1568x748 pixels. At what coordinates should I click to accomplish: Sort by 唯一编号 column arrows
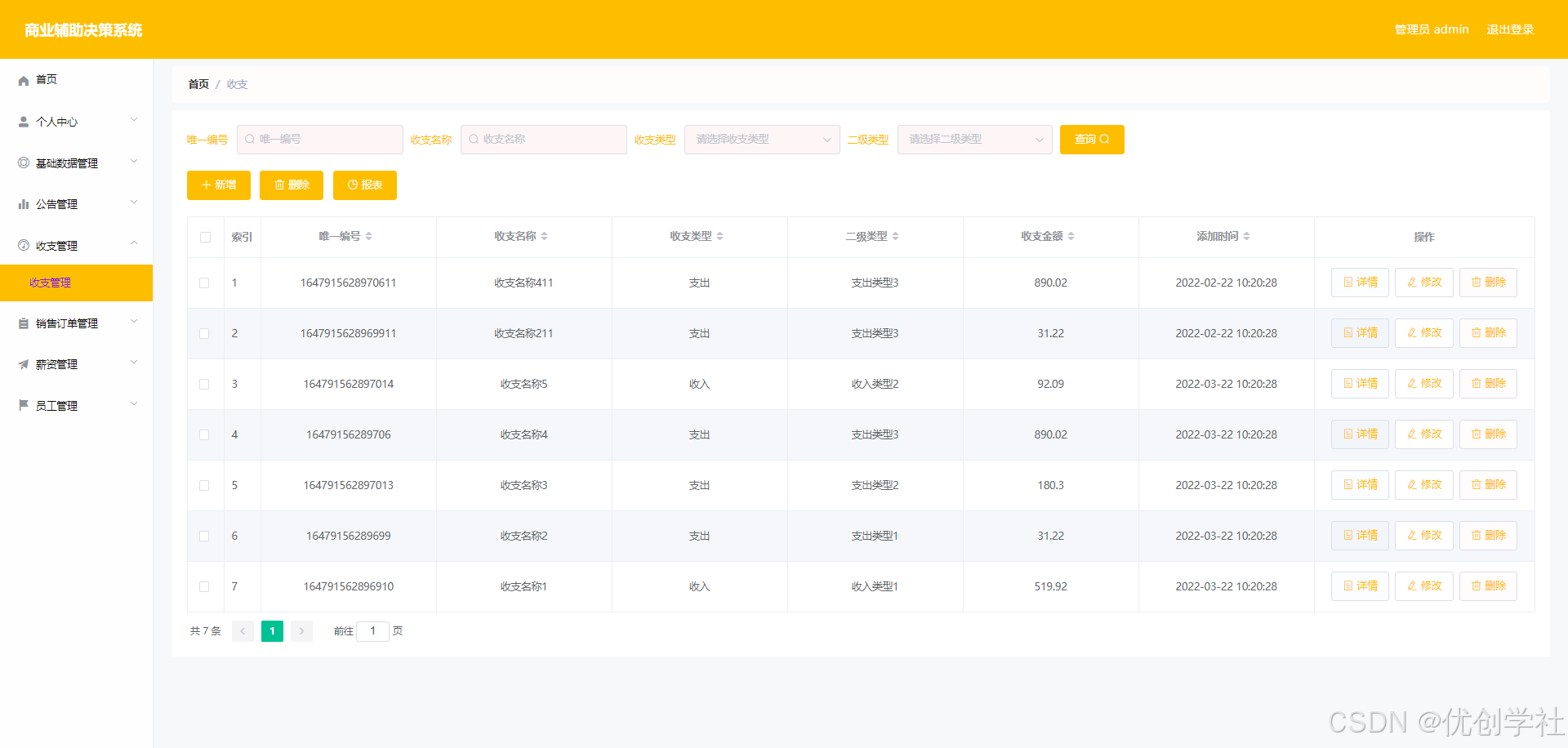[369, 236]
